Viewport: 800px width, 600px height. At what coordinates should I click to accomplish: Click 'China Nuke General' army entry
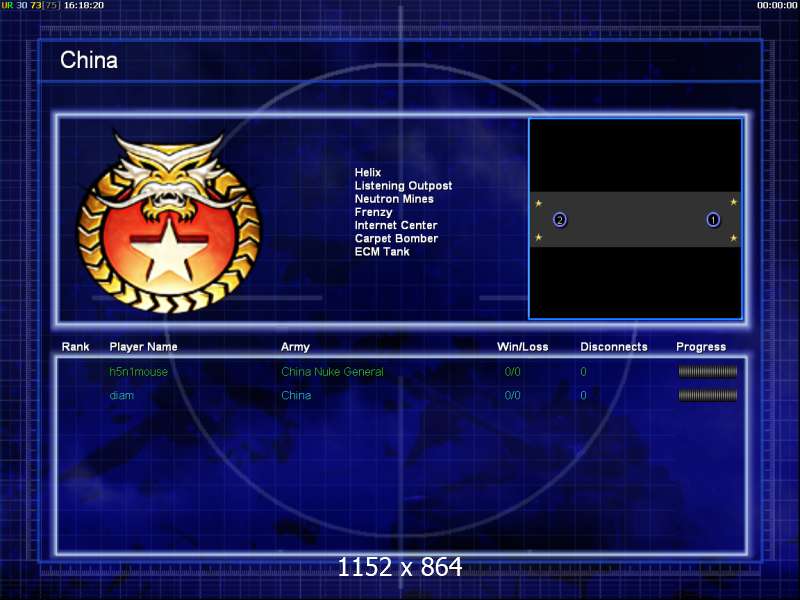pos(332,372)
